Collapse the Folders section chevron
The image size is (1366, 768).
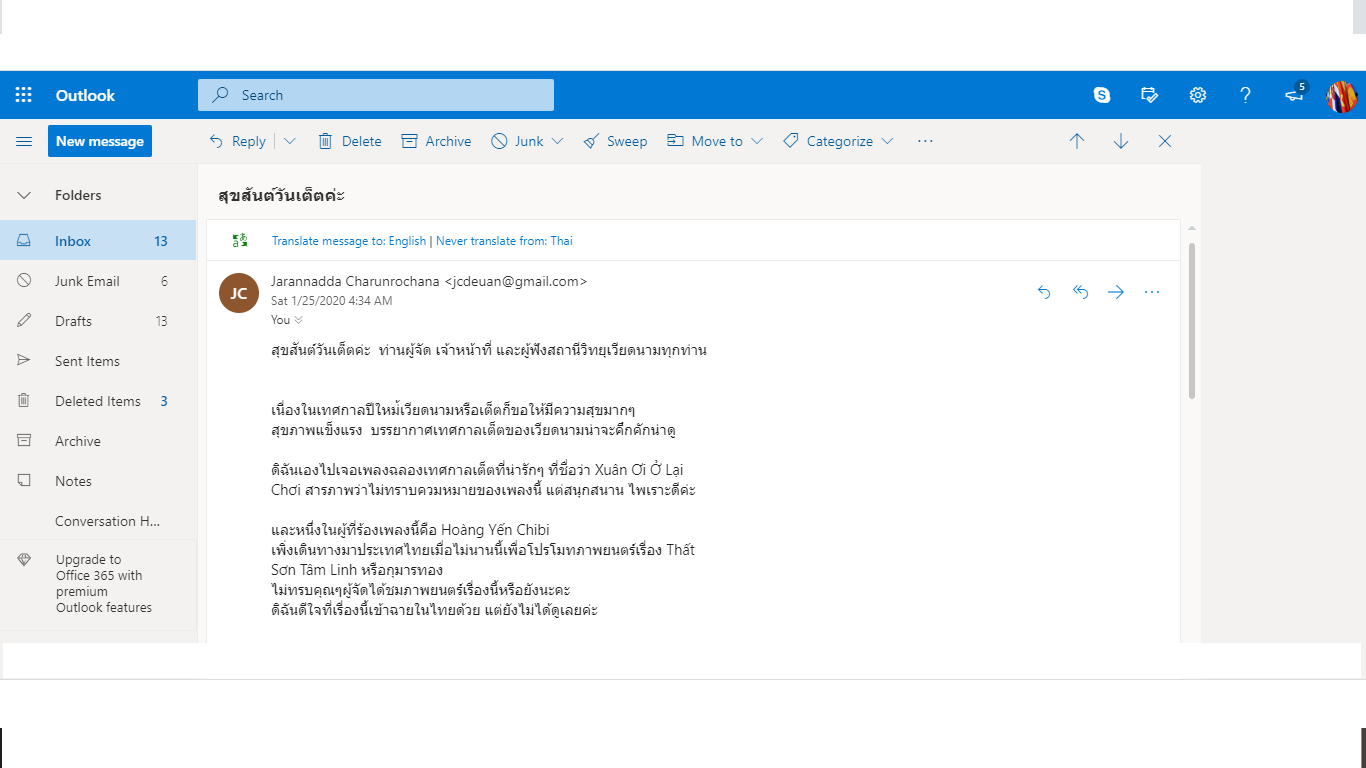(24, 195)
